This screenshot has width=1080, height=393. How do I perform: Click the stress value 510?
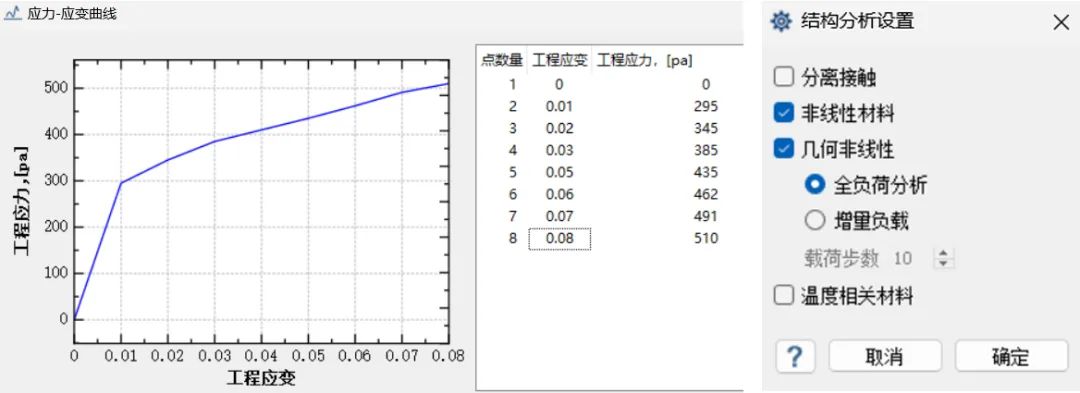(706, 238)
